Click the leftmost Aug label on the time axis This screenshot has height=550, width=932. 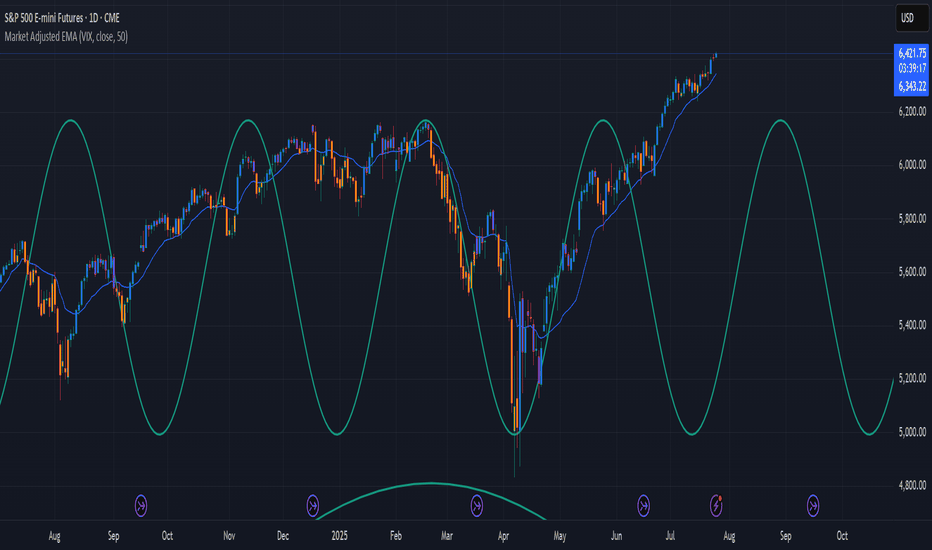coord(55,536)
